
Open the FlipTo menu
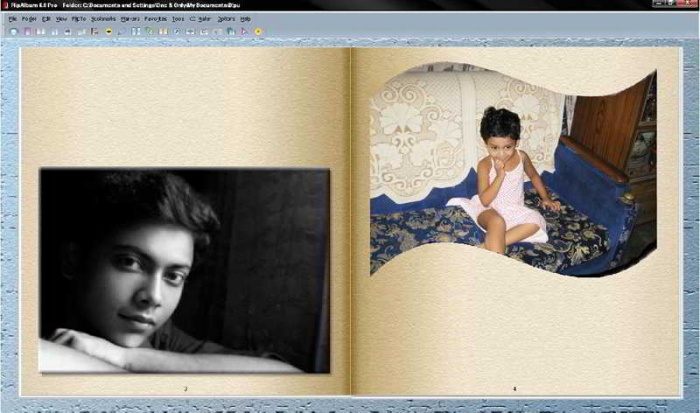(x=79, y=19)
